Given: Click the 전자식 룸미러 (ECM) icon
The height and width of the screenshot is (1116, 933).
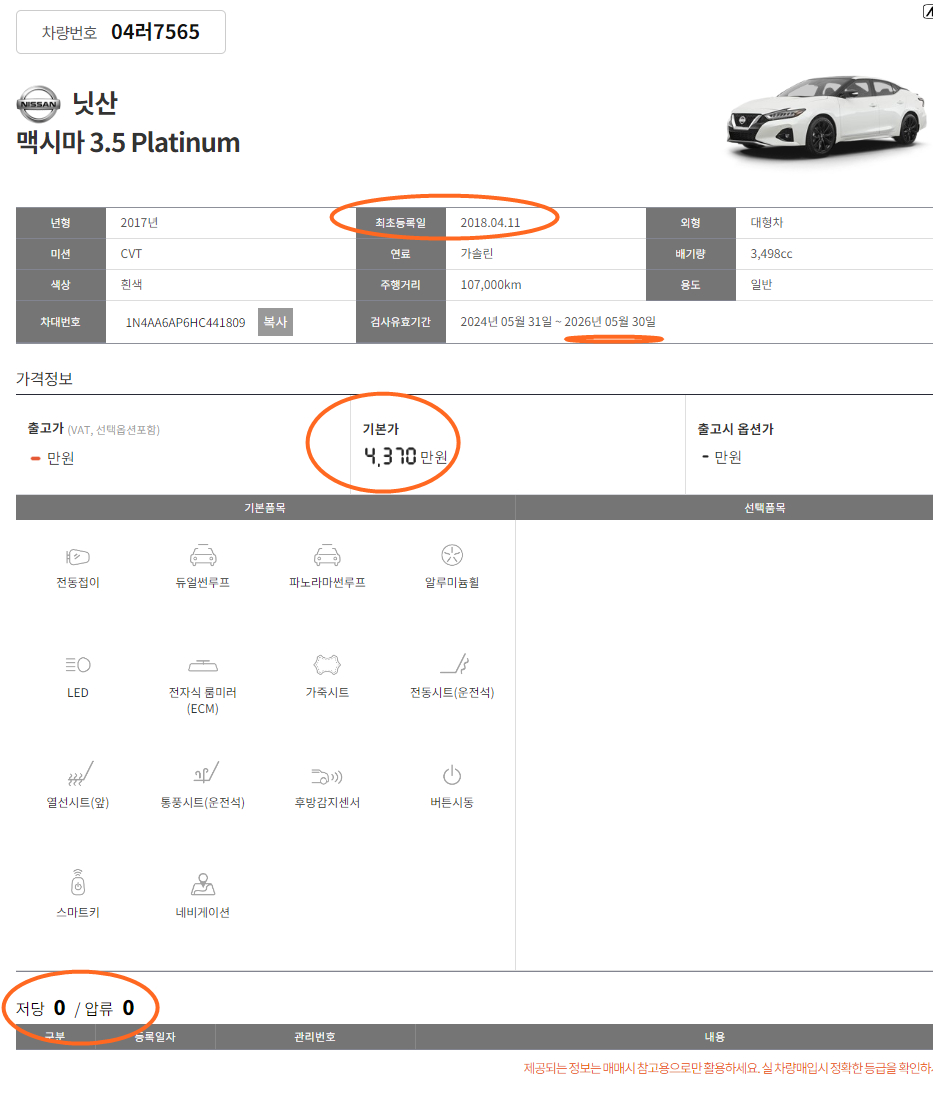Looking at the screenshot, I should pyautogui.click(x=203, y=665).
